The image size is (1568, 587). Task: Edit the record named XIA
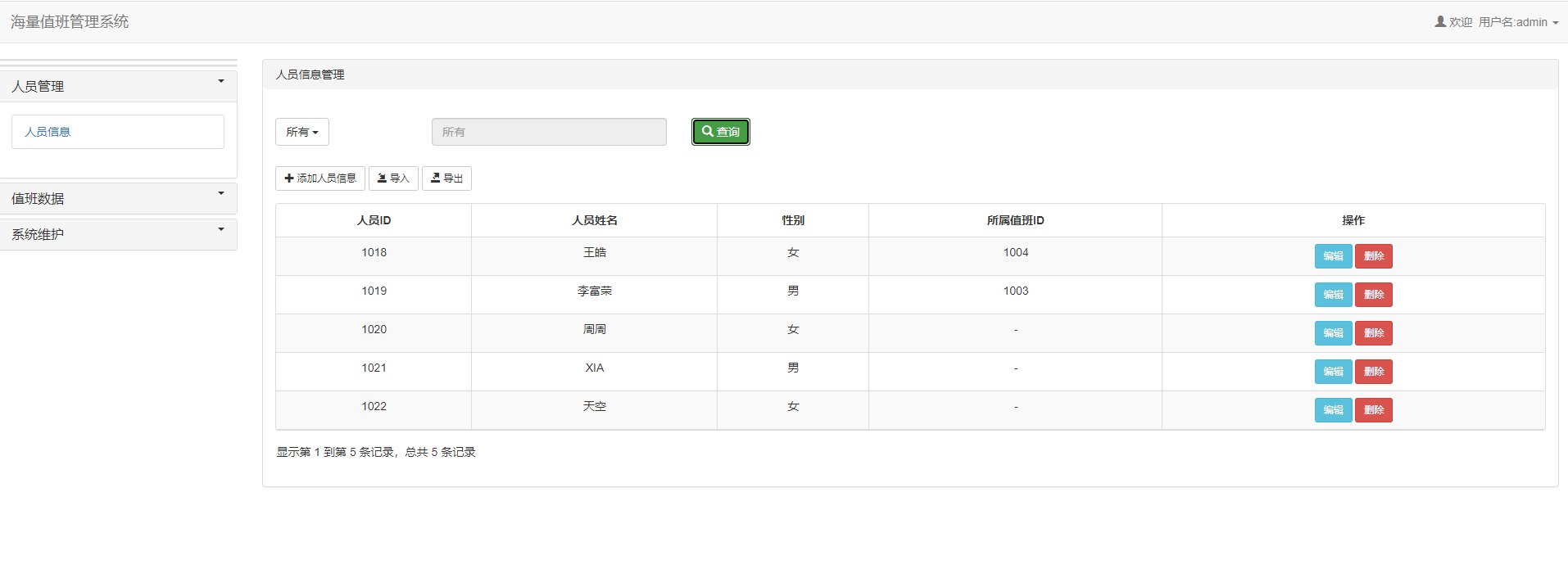pyautogui.click(x=1334, y=372)
